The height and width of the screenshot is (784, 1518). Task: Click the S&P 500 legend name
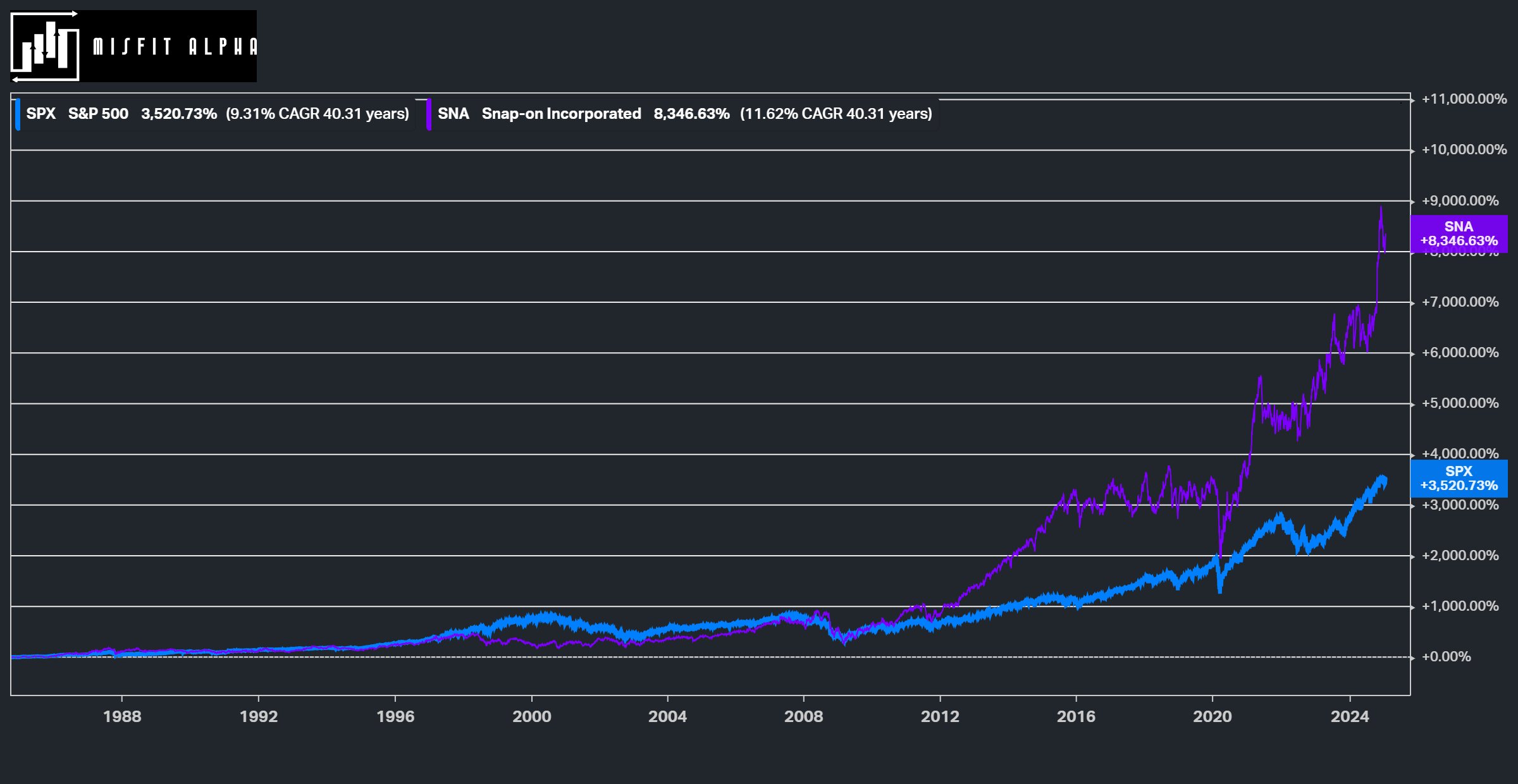point(98,114)
